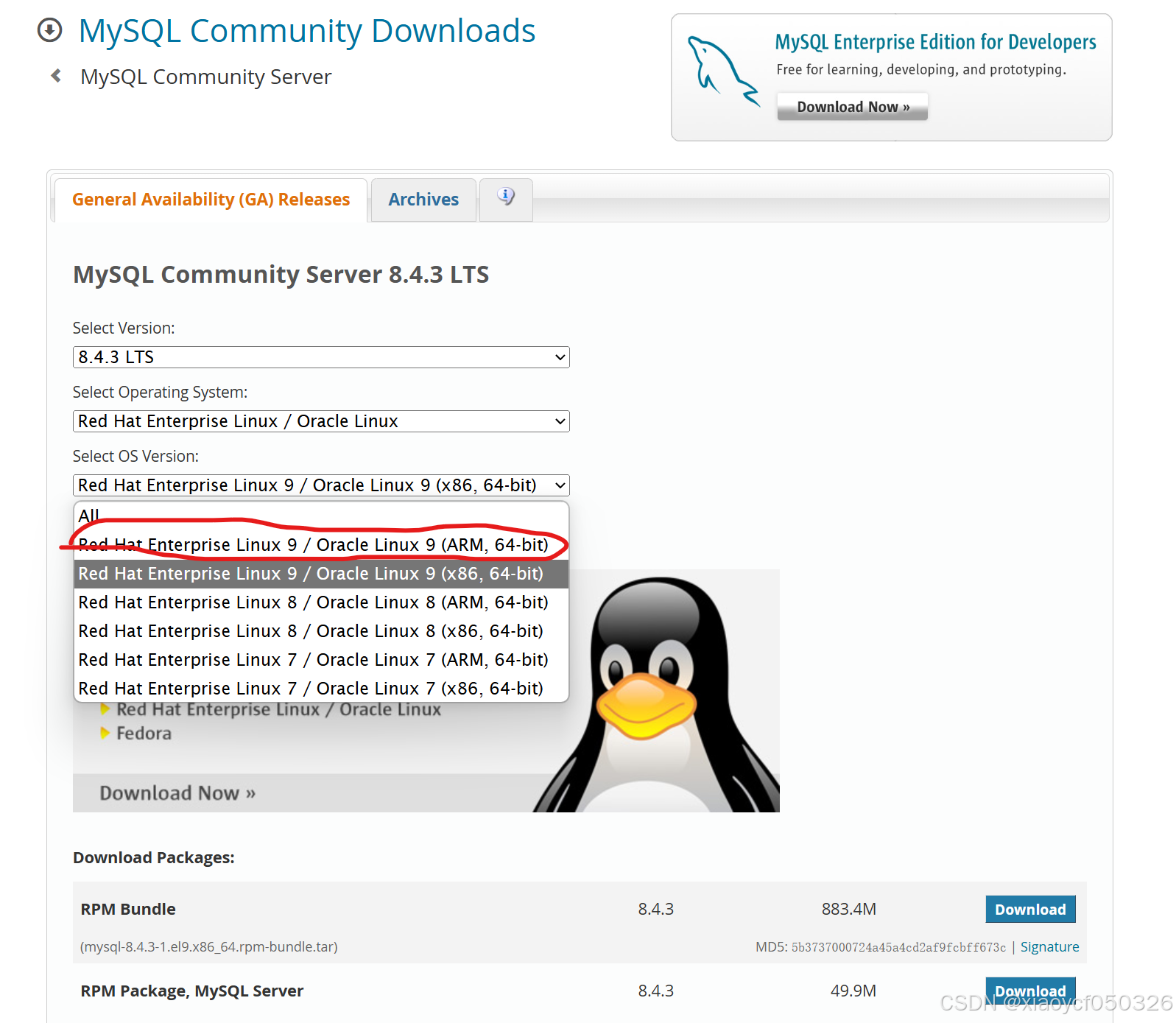The width and height of the screenshot is (1176, 1023).
Task: Click the mysql-8.4.3-1.el9.x86_64.rpm-bundle.tar filename
Action: tap(209, 947)
